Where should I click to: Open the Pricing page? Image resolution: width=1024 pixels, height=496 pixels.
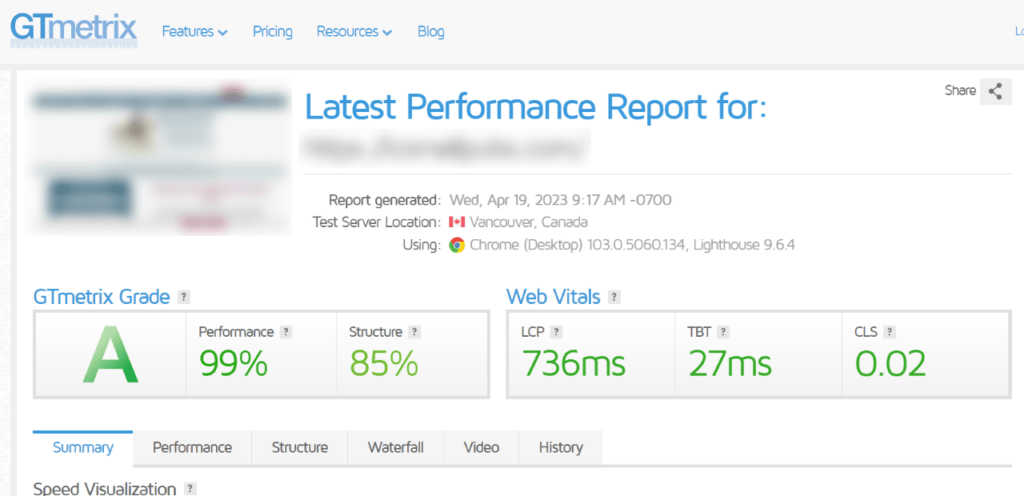[272, 31]
